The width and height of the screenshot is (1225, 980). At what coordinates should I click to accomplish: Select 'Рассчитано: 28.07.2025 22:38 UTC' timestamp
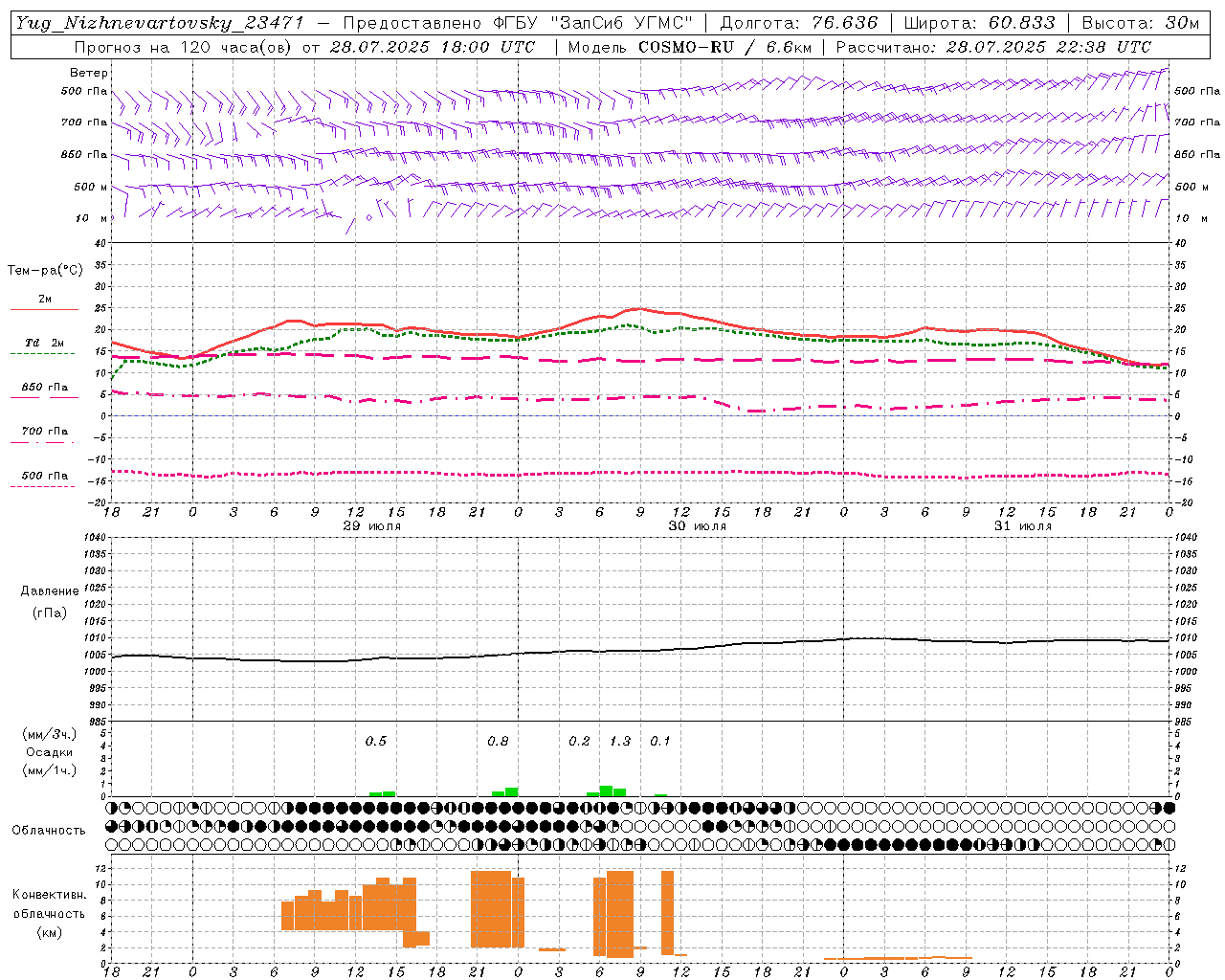pyautogui.click(x=993, y=47)
